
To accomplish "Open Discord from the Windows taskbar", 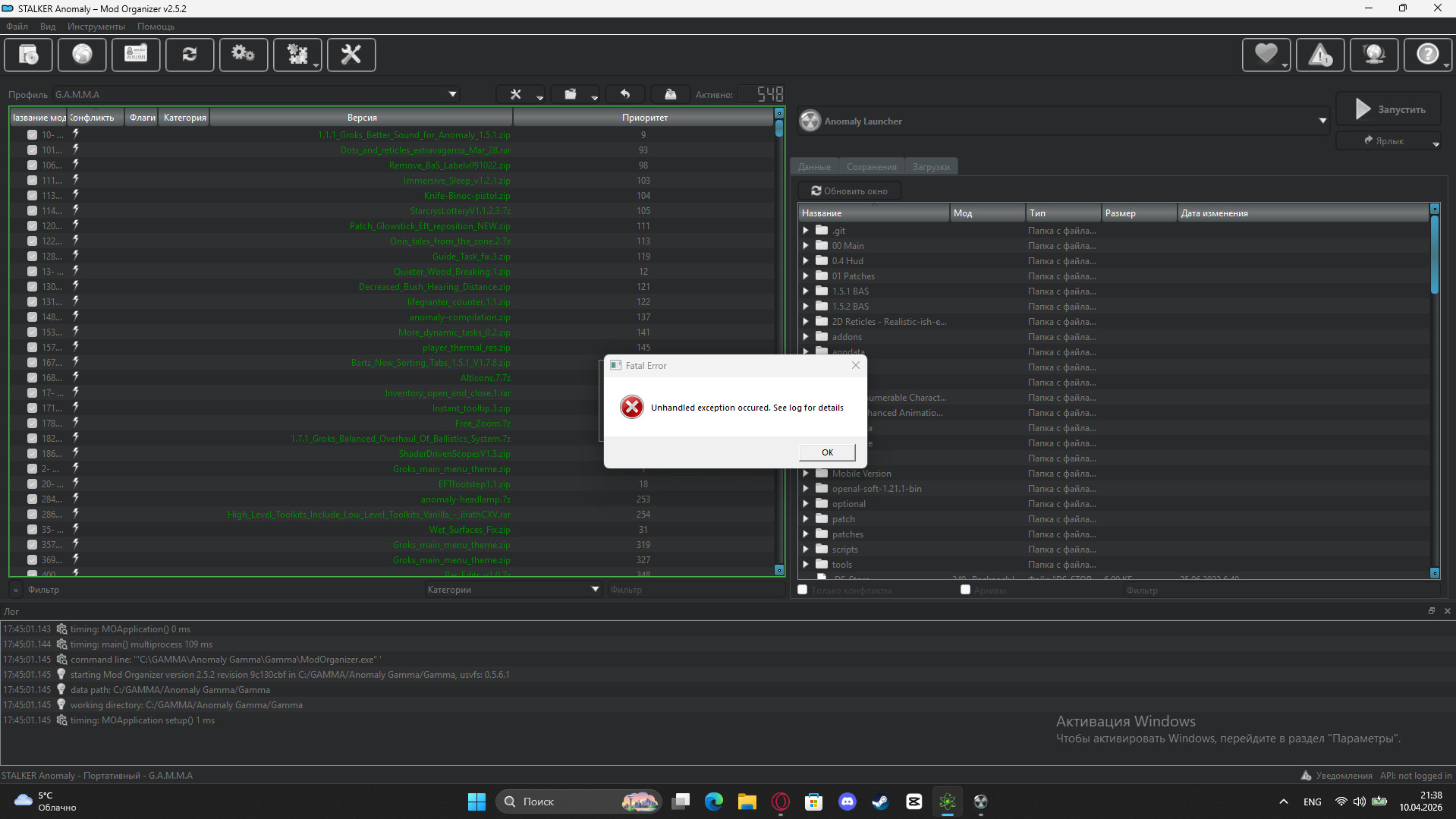I will coord(847,802).
